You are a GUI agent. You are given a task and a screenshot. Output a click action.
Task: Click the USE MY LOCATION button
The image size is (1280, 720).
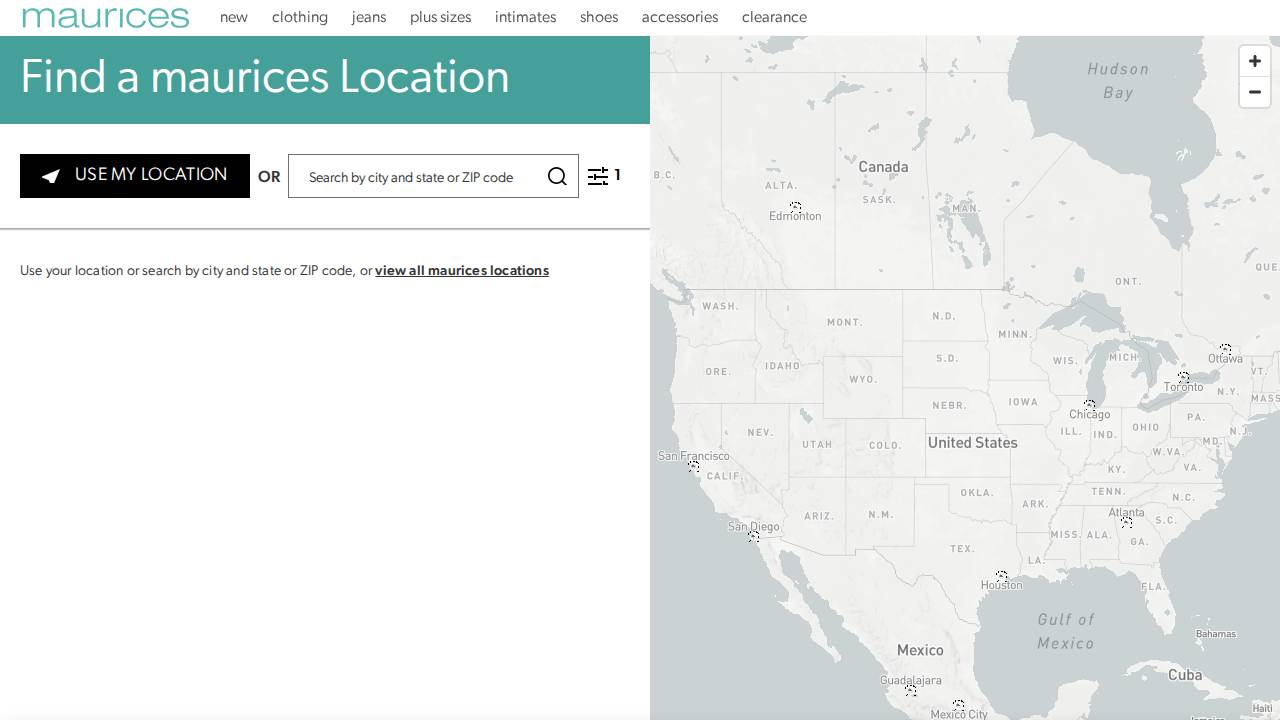[x=134, y=176]
